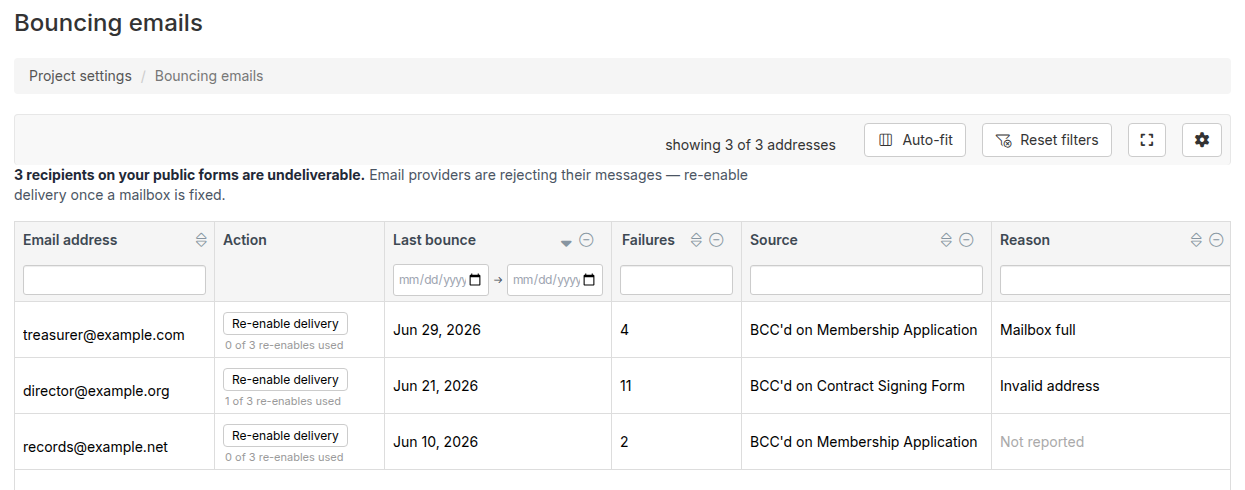Screen dimensions: 1245x490
Task: Open Project settings breadcrumb
Action: coord(80,76)
